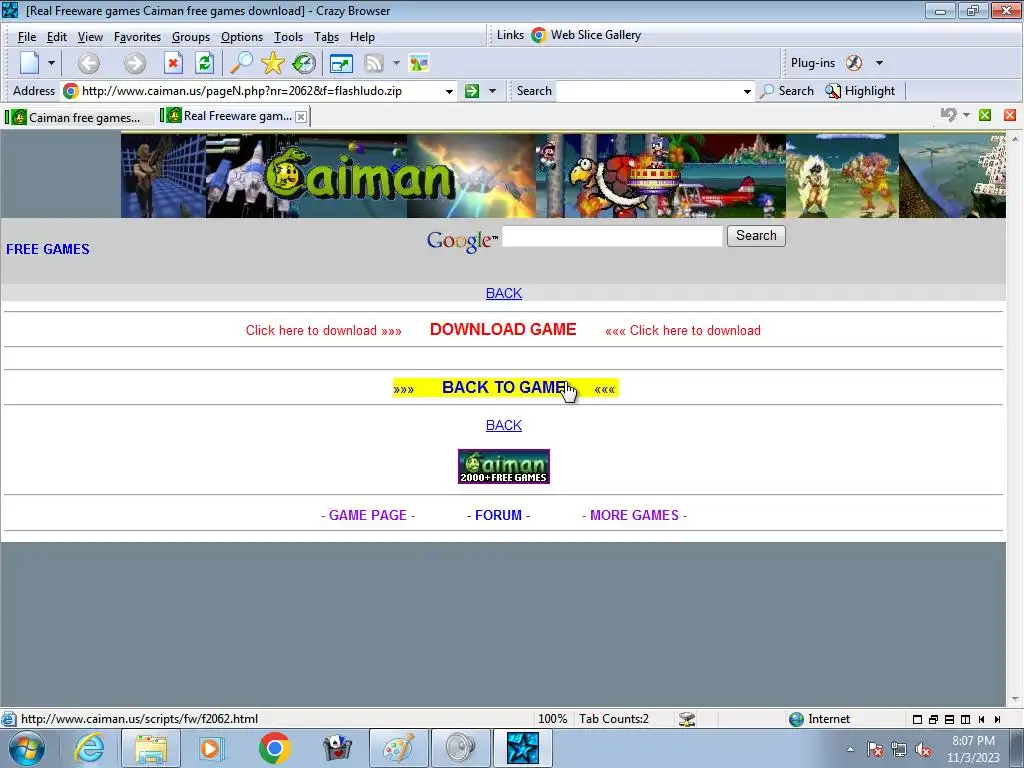Go back with the Back arrow button
This screenshot has width=1024, height=768.
pos(89,63)
